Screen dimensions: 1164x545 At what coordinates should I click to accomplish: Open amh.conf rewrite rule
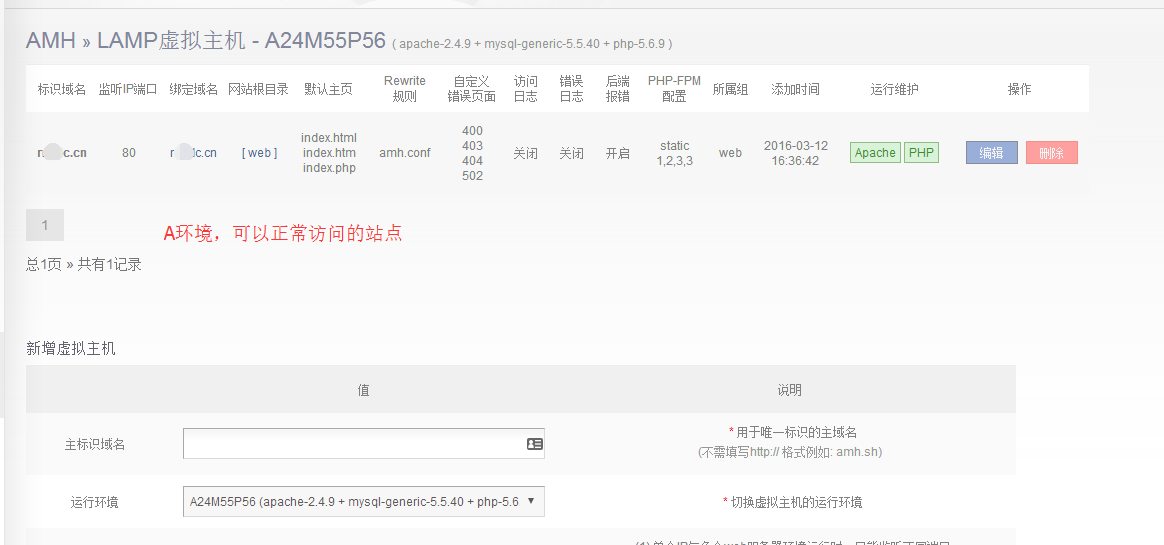click(405, 153)
